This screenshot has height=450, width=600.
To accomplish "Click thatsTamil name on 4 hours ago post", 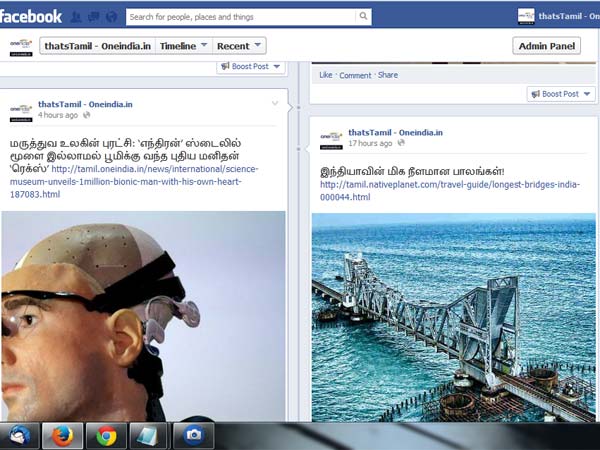I will [x=85, y=104].
